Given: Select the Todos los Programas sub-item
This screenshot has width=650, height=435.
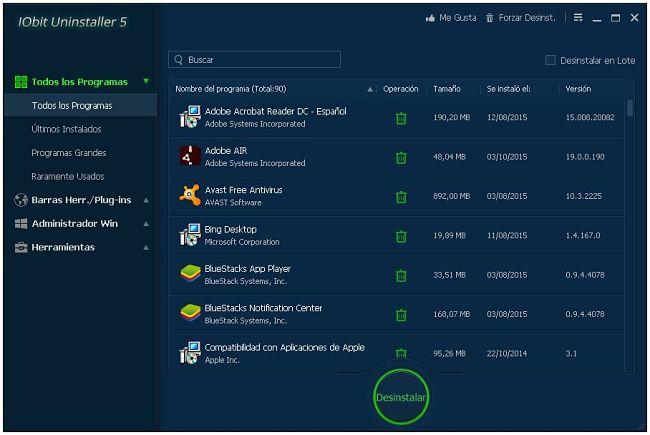Looking at the screenshot, I should click(x=80, y=106).
